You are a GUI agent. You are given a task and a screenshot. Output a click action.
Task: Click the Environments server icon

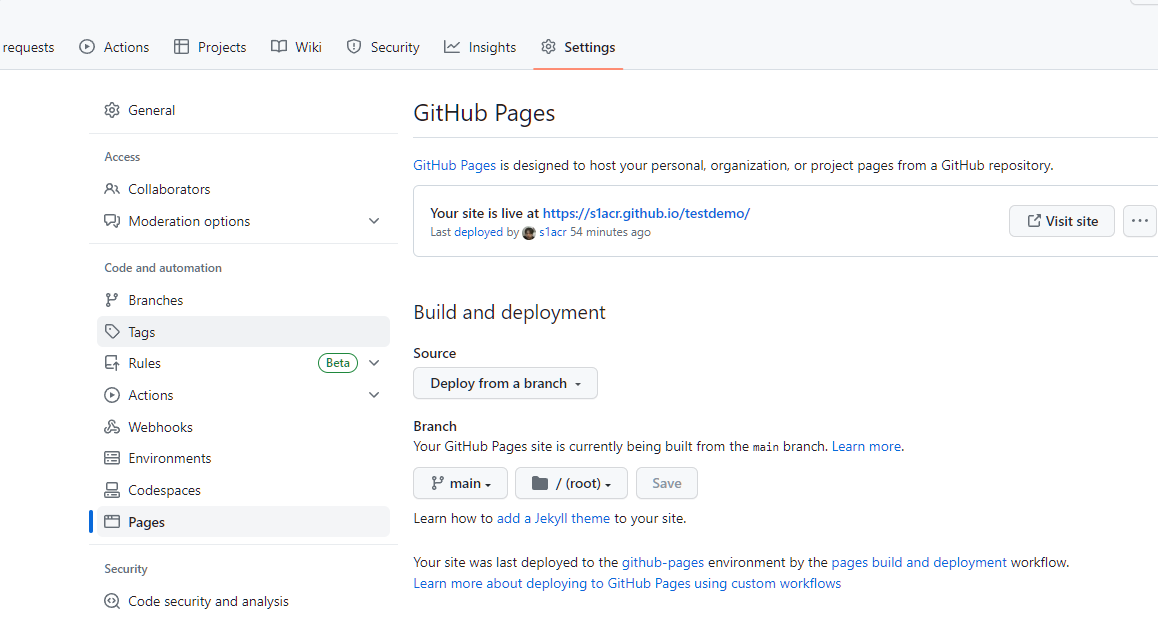coord(112,458)
